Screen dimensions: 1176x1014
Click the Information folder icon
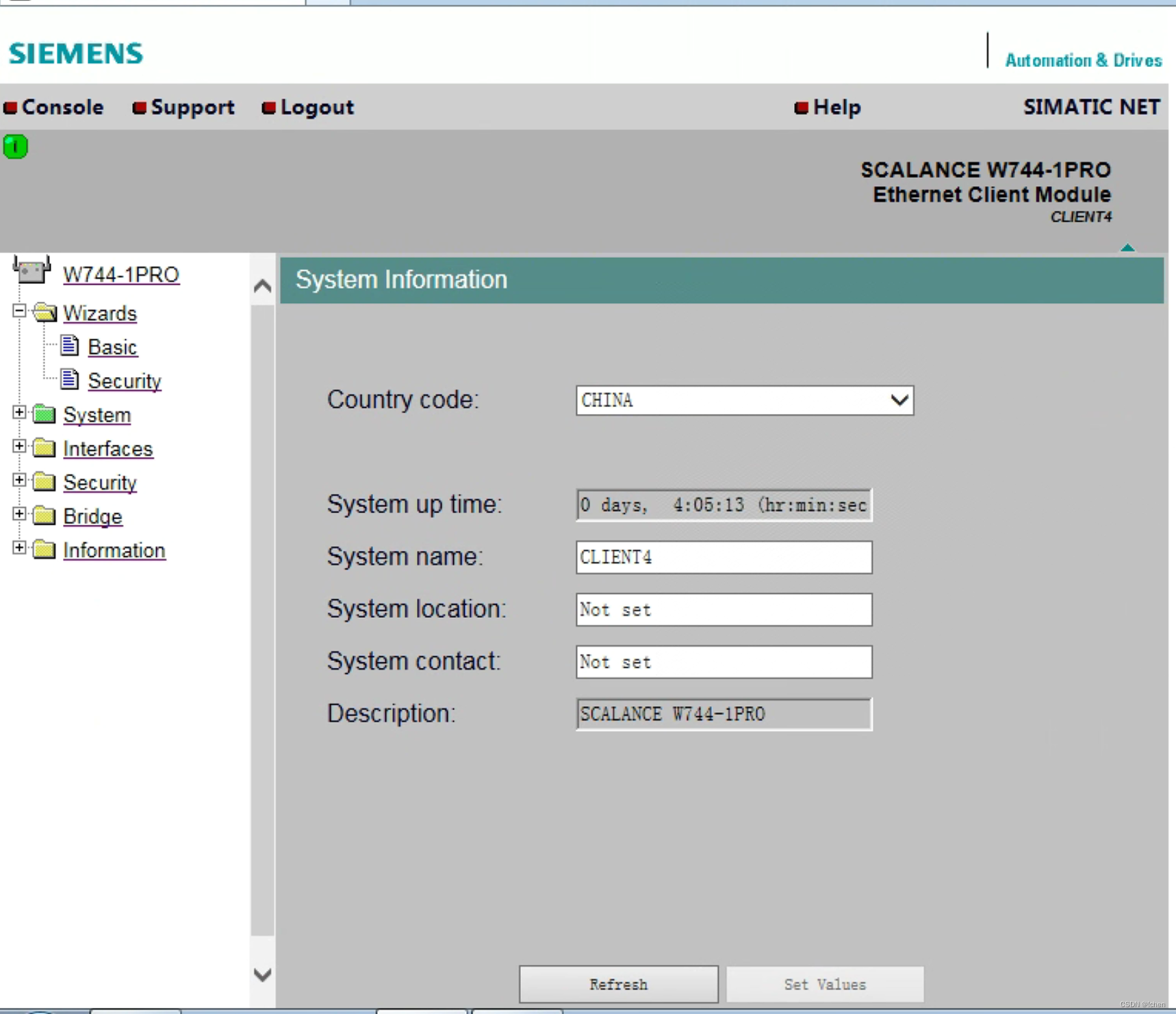point(44,549)
